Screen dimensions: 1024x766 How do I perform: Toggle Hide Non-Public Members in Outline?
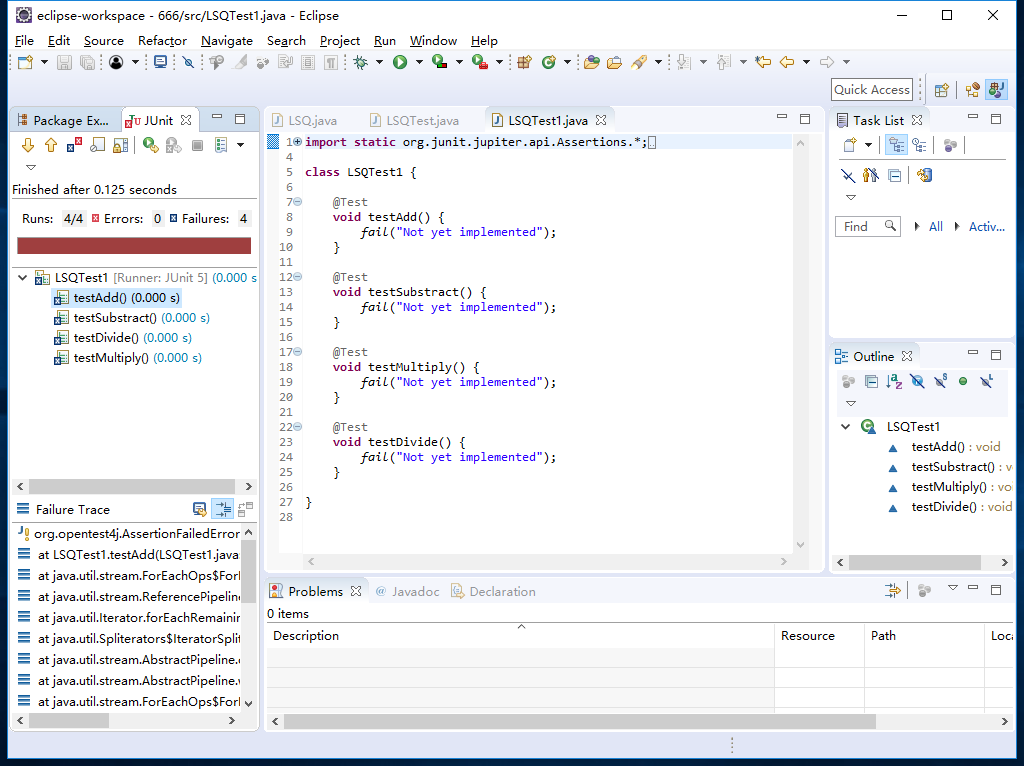963,381
